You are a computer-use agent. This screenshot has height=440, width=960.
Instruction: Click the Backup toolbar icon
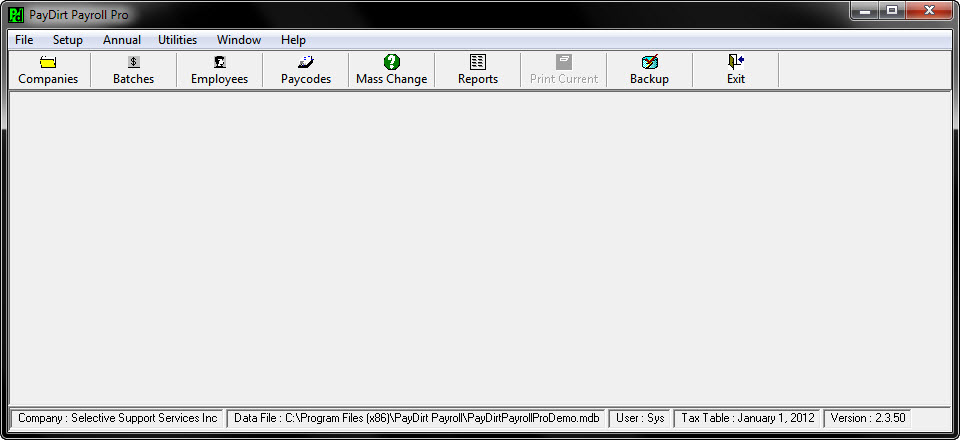649,62
